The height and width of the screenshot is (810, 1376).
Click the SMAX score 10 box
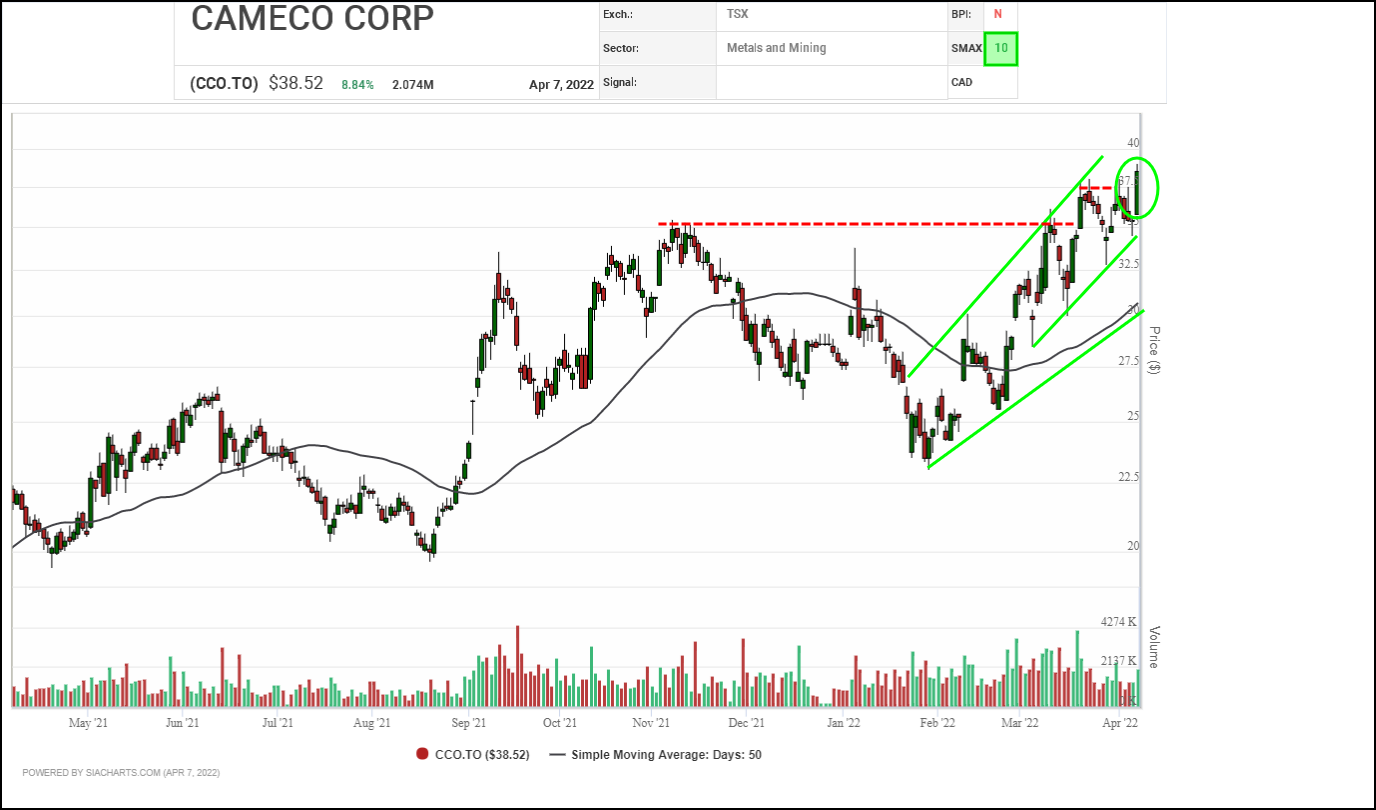pyautogui.click(x=1001, y=48)
